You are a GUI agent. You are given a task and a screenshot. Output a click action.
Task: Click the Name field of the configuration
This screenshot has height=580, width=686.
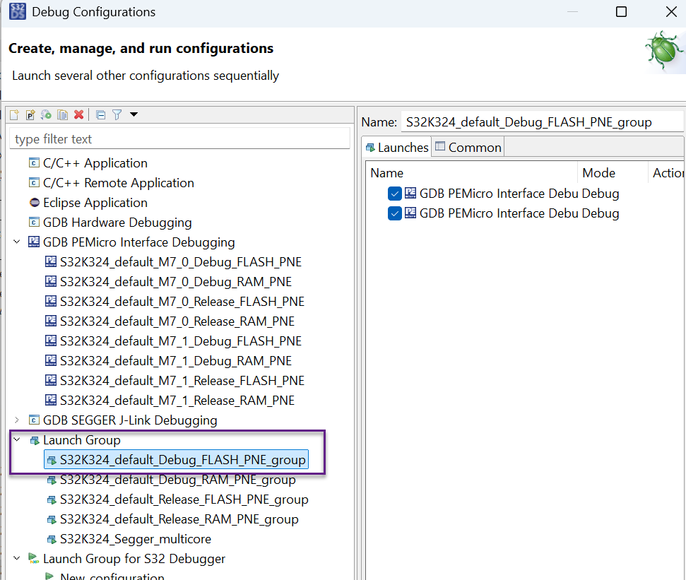point(542,122)
